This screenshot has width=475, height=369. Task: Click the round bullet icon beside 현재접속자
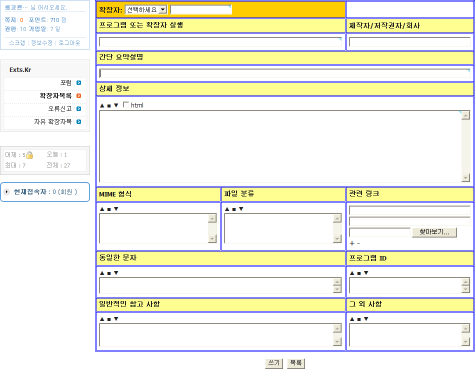(x=6, y=192)
